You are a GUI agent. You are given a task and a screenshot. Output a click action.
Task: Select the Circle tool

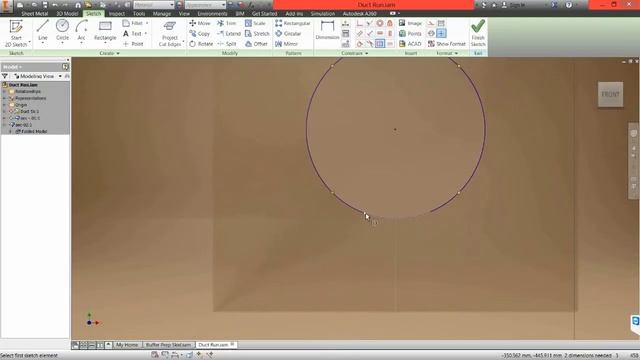[x=62, y=31]
